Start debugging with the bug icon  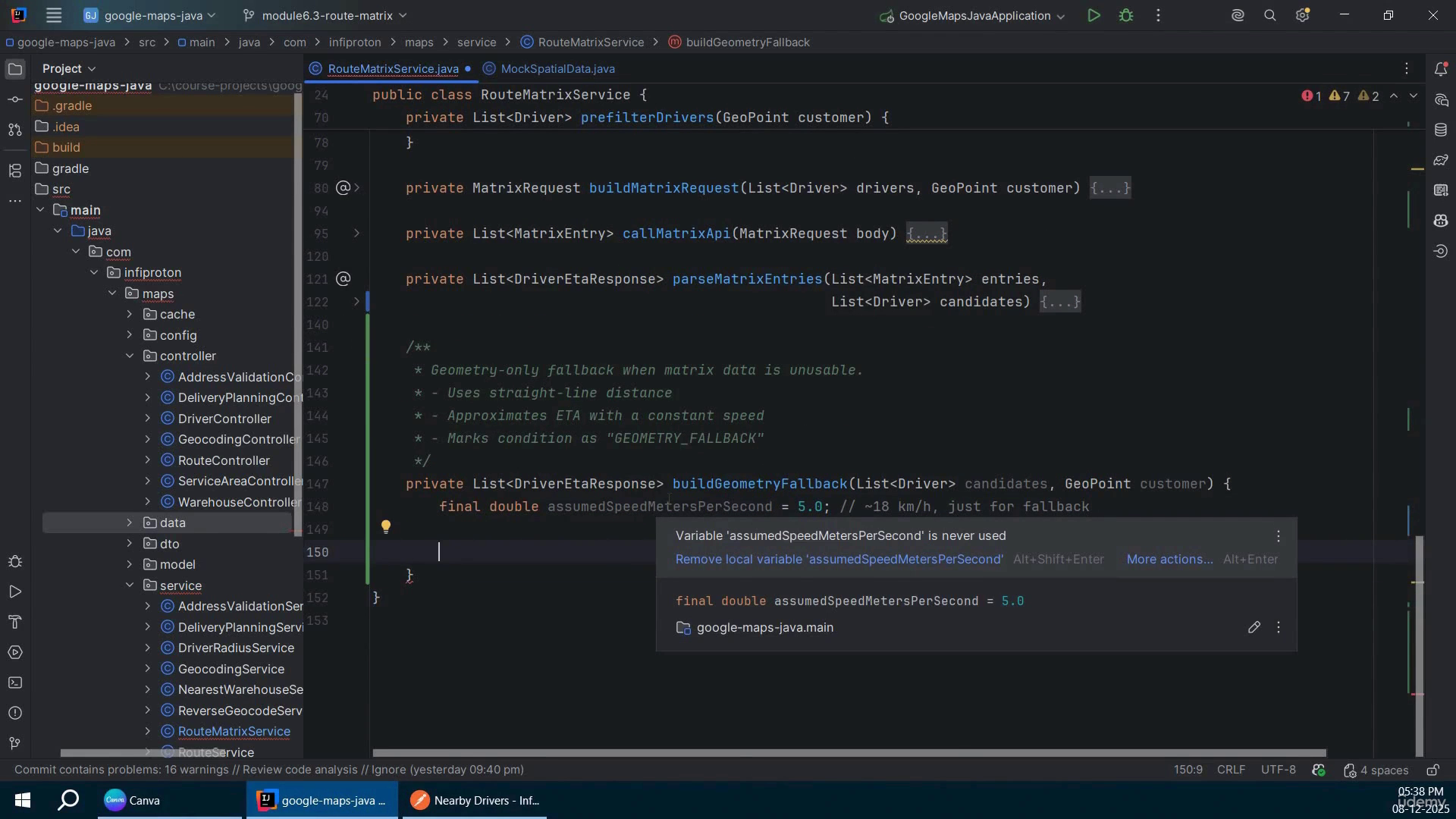pos(1126,15)
